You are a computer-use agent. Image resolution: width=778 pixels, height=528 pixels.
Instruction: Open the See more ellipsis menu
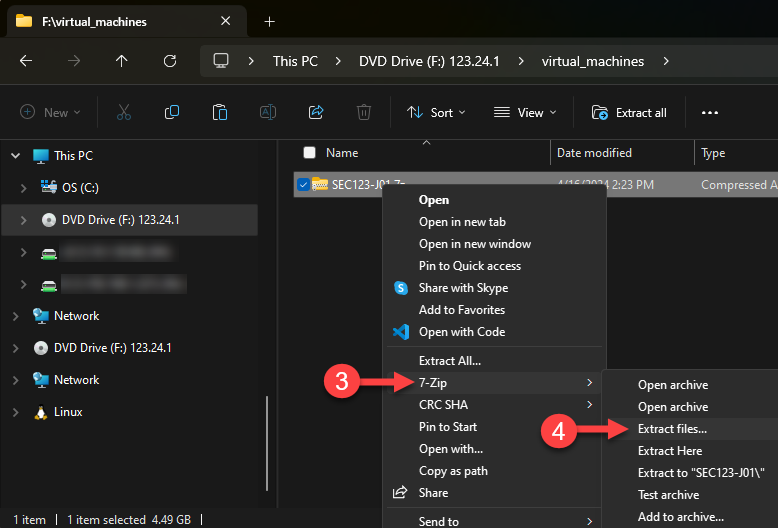pyautogui.click(x=710, y=113)
